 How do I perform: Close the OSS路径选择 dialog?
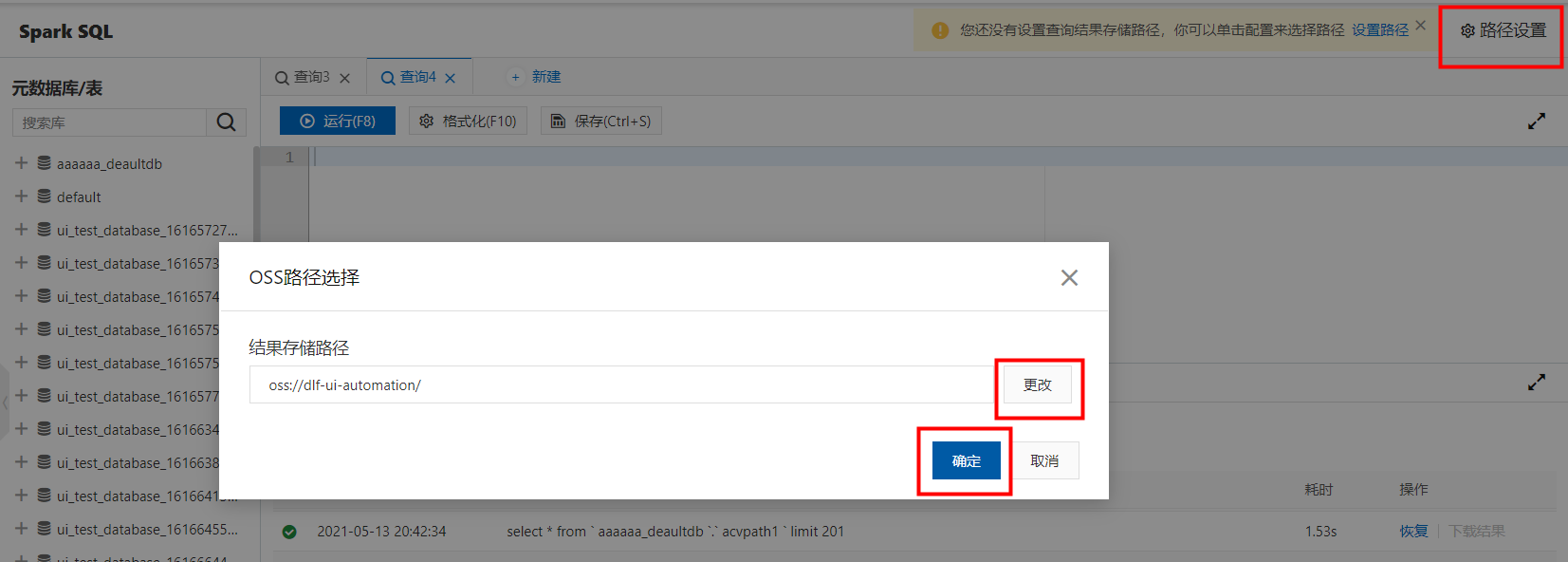coord(1069,277)
